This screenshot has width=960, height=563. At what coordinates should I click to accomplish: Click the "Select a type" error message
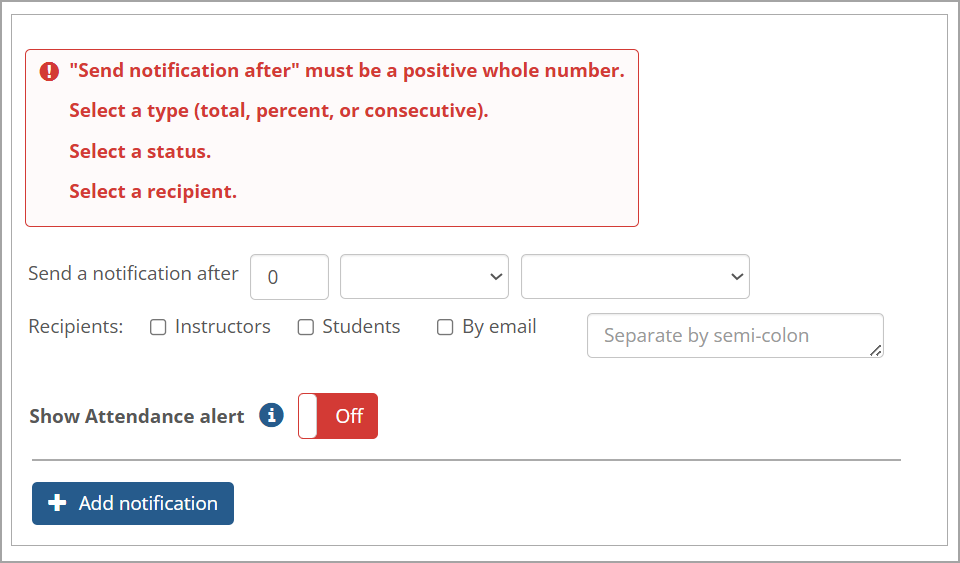[x=278, y=111]
